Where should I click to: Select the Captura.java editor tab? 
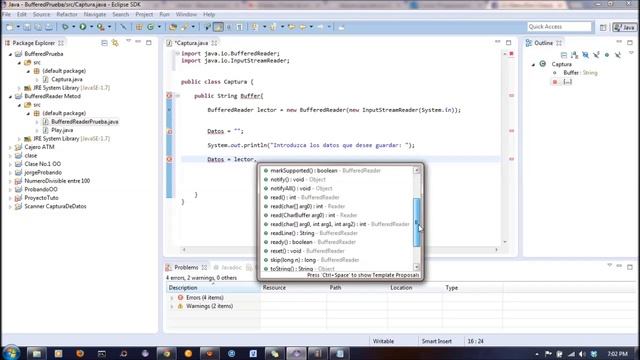pyautogui.click(x=191, y=43)
